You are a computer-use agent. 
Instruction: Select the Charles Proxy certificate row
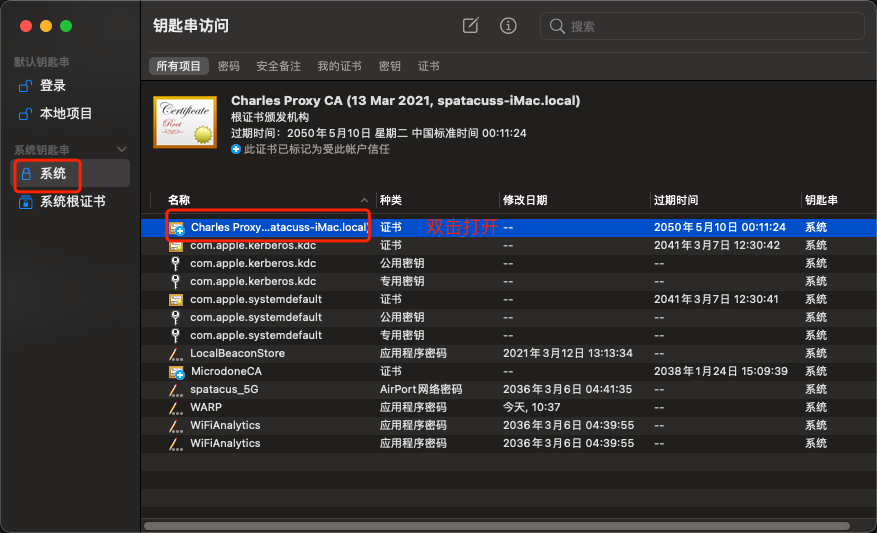[x=508, y=228]
